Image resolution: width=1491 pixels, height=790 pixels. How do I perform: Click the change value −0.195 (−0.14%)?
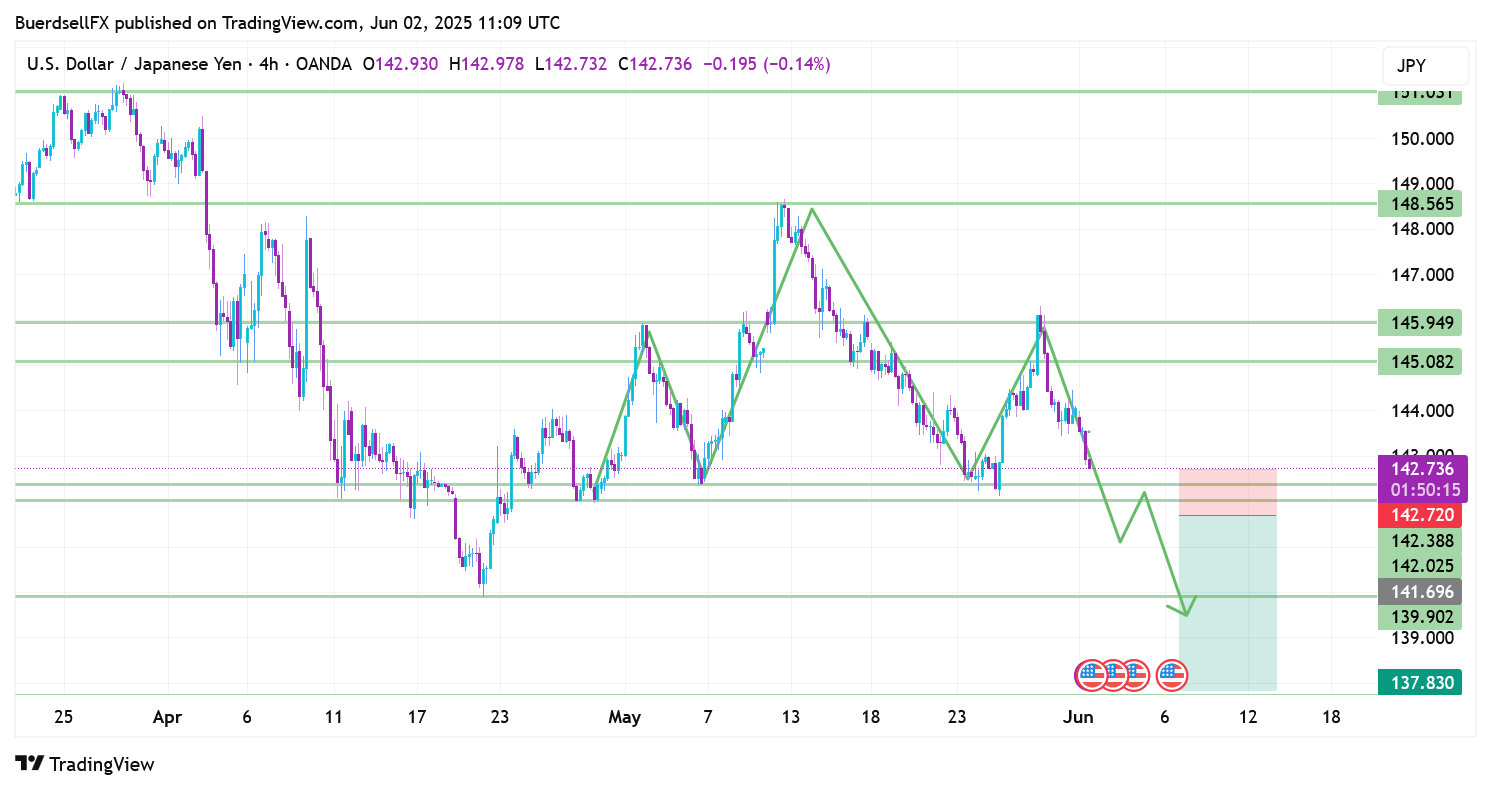click(x=767, y=64)
